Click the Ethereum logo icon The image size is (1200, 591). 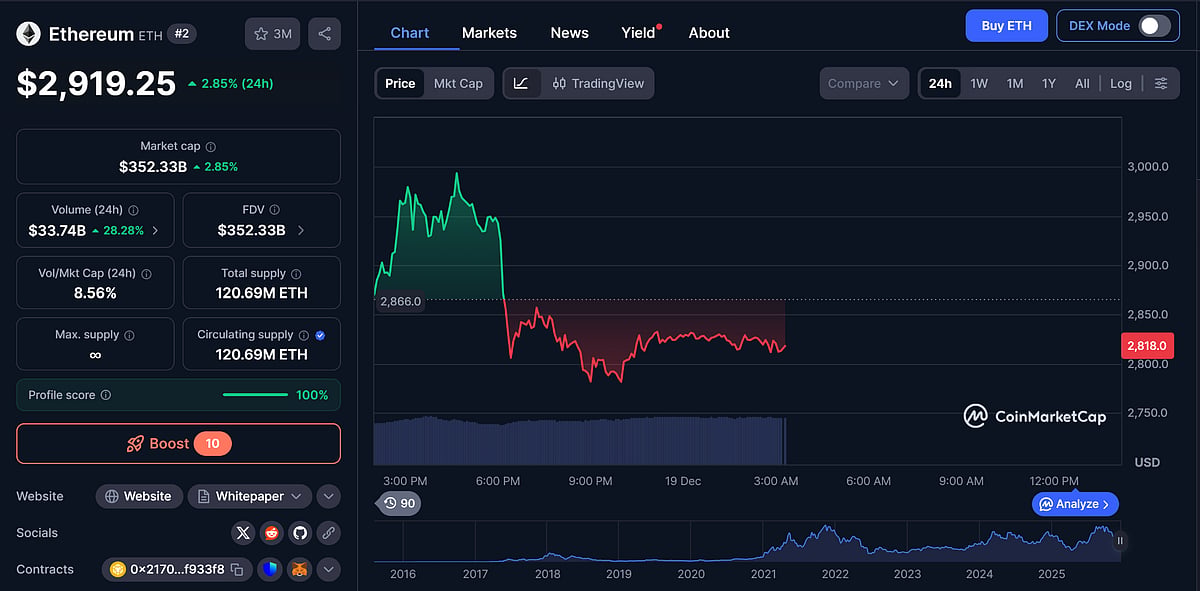click(x=28, y=34)
